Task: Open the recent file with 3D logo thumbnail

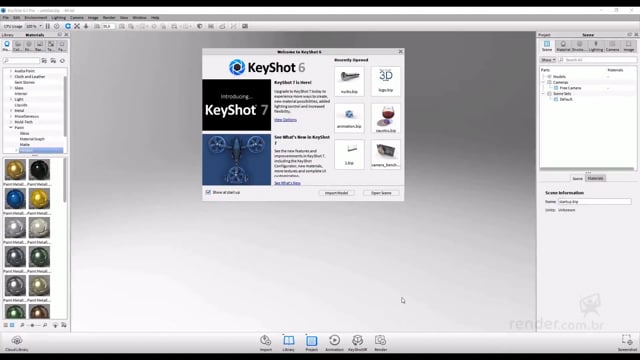Action: pyautogui.click(x=386, y=82)
